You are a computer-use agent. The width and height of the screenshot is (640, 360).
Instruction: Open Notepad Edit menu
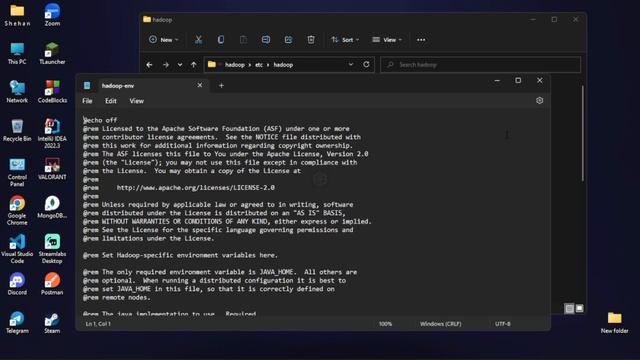[x=111, y=101]
